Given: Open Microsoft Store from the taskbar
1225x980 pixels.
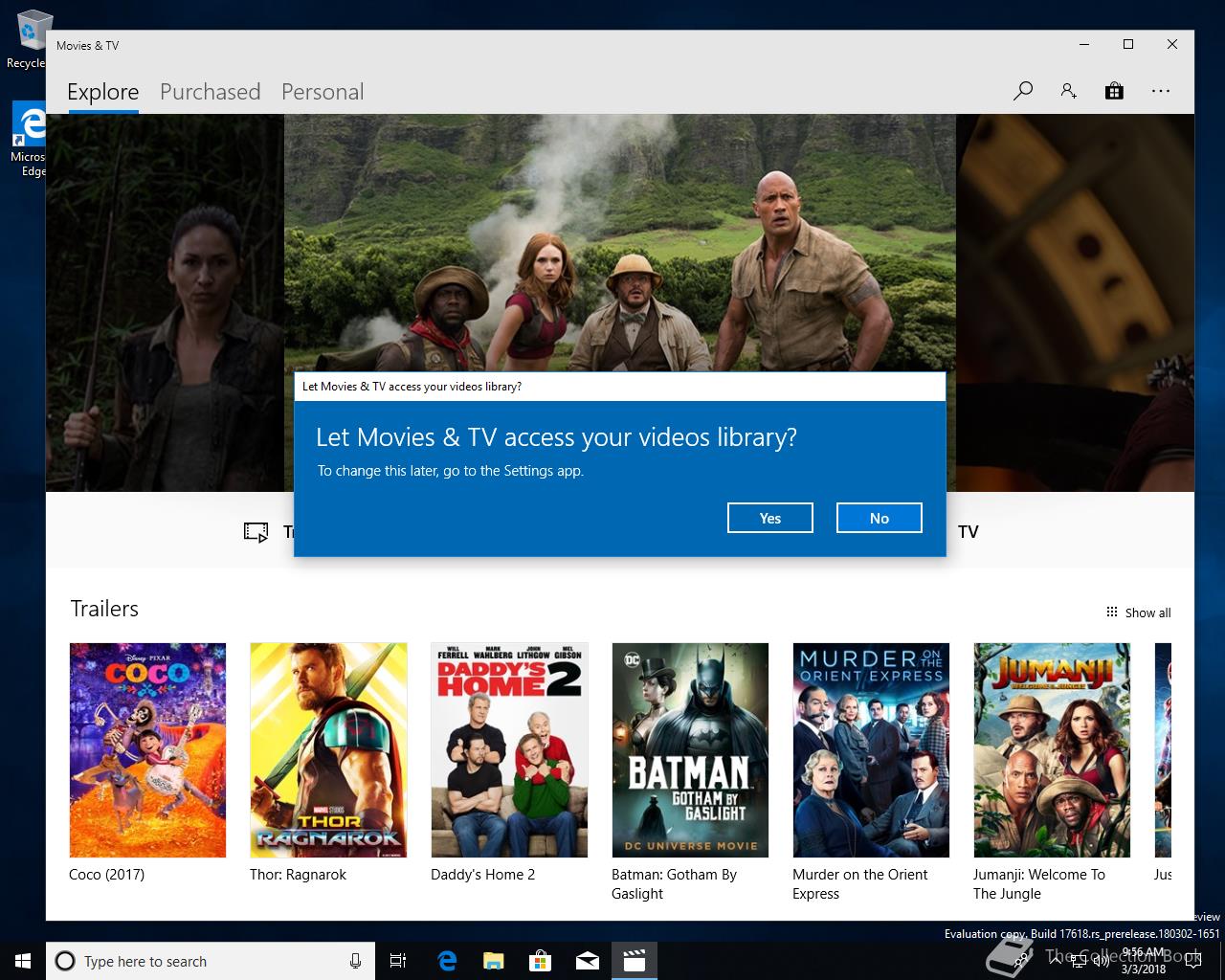Looking at the screenshot, I should [x=540, y=961].
